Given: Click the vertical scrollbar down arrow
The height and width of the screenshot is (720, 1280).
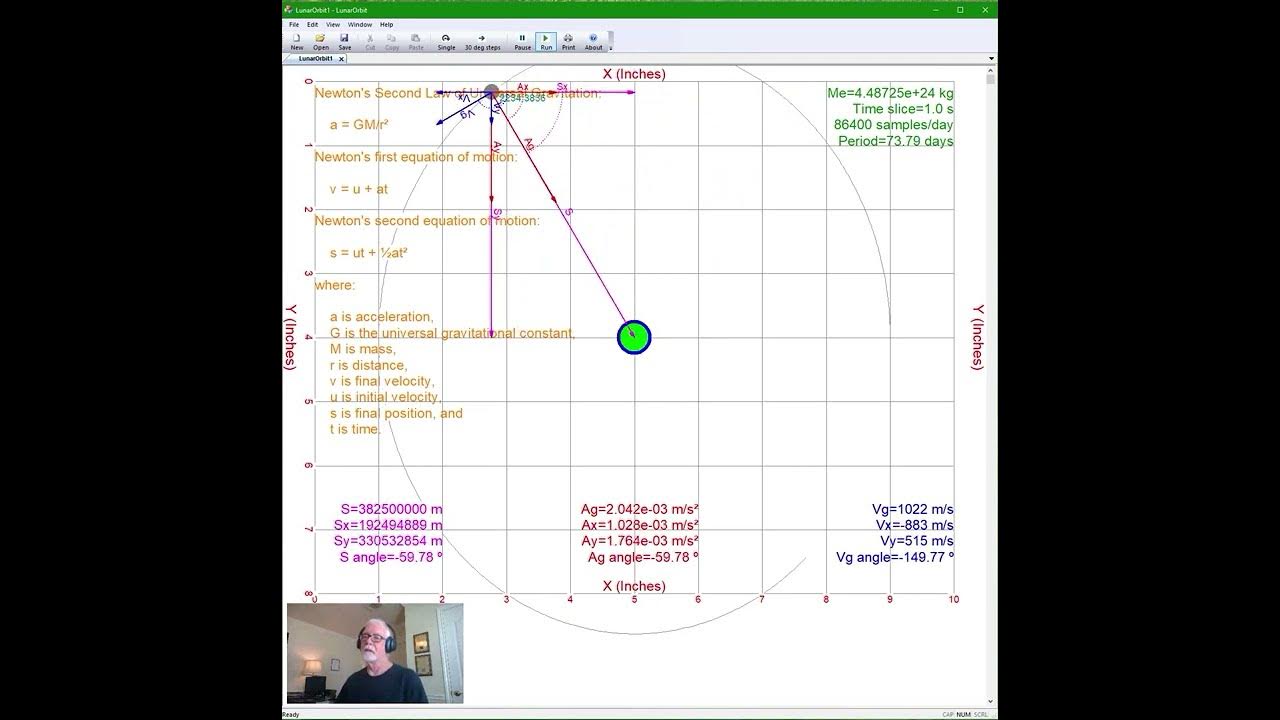Looking at the screenshot, I should tap(991, 701).
